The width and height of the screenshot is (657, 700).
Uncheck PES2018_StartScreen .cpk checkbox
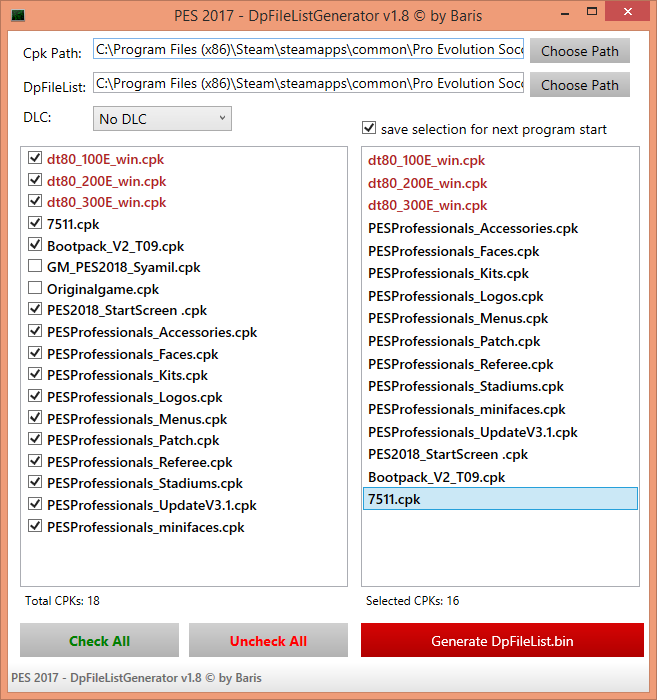coord(35,309)
